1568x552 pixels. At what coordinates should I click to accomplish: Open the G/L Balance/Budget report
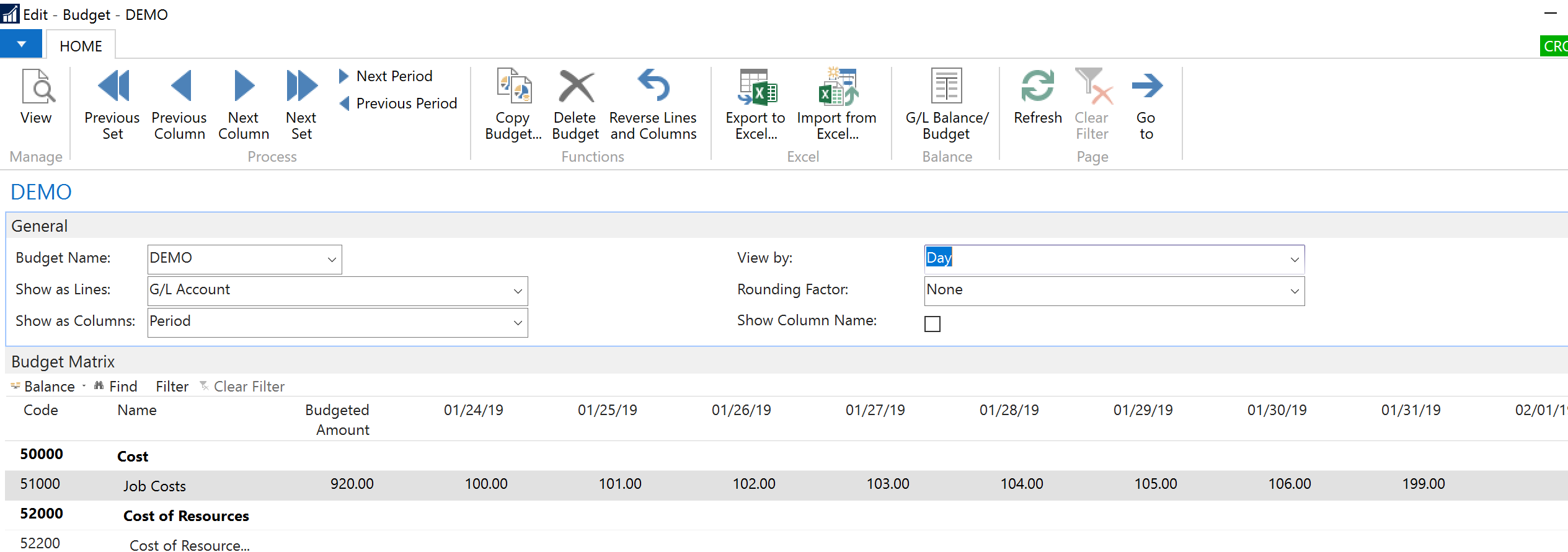(x=946, y=87)
